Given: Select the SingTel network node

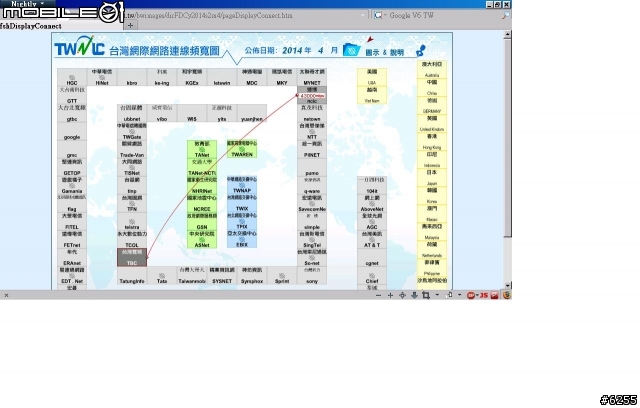Looking at the screenshot, I should point(312,239).
